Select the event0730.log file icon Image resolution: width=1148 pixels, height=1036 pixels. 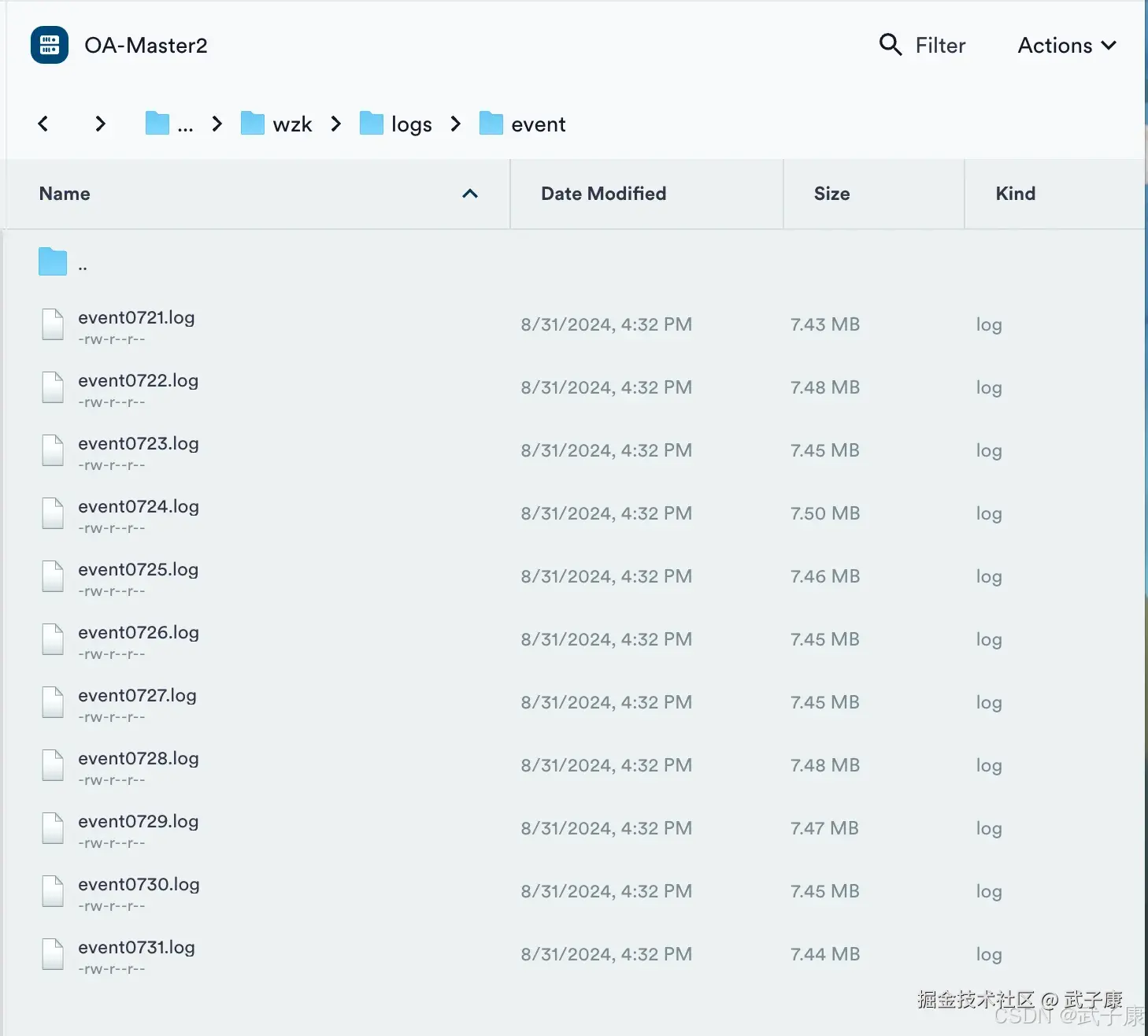coord(53,891)
